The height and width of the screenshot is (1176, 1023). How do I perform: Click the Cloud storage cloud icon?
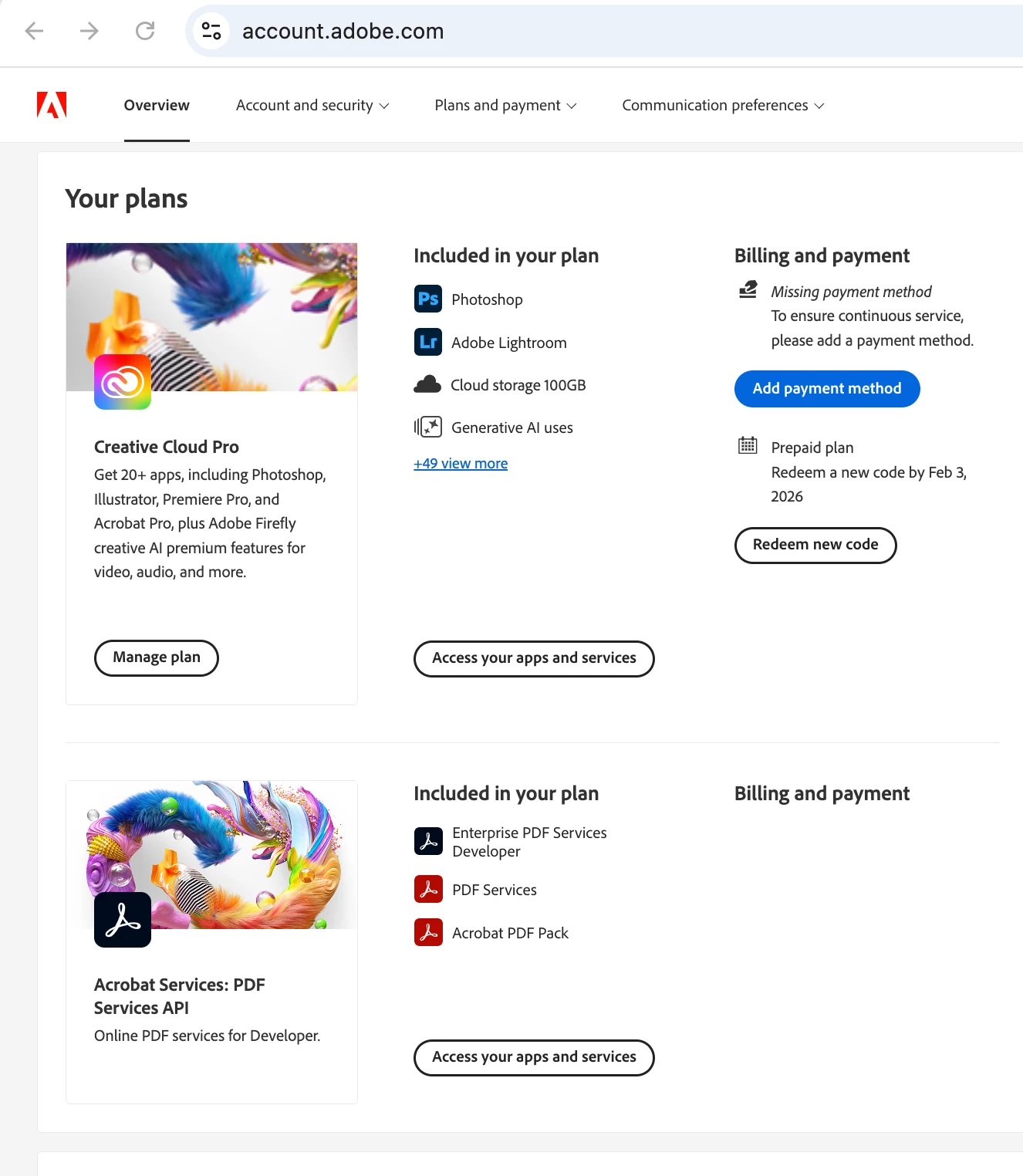point(427,384)
